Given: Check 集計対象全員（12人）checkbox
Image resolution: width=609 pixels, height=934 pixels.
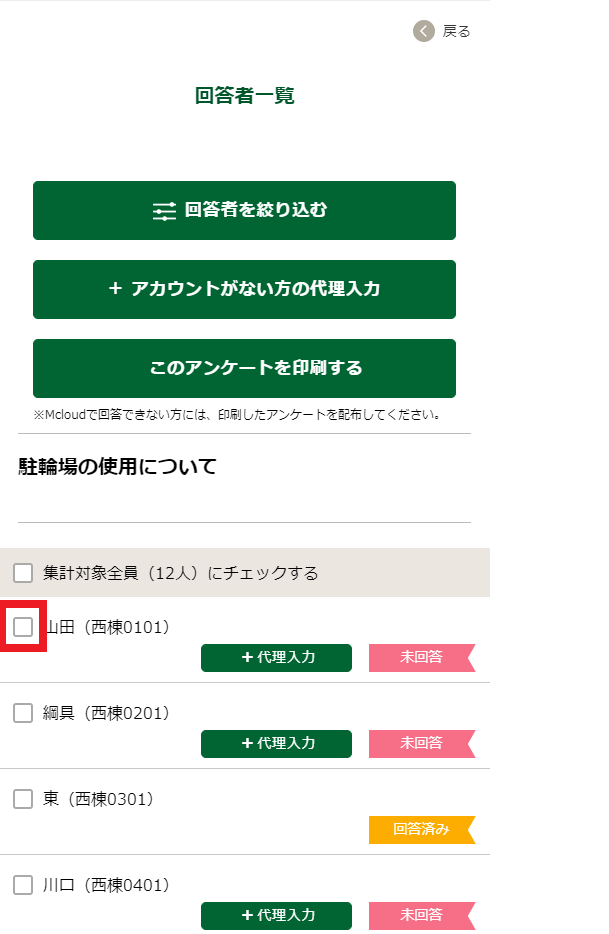Looking at the screenshot, I should click(x=23, y=573).
